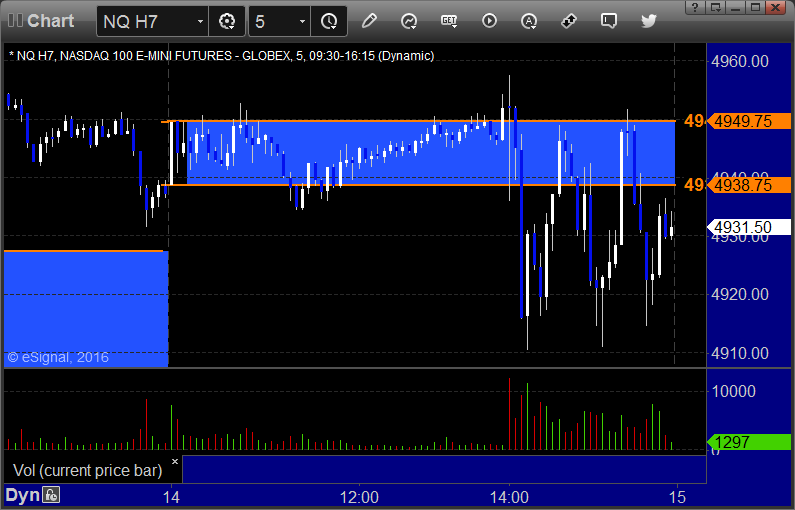Open the time template clock icon
The width and height of the screenshot is (795, 510).
click(329, 21)
